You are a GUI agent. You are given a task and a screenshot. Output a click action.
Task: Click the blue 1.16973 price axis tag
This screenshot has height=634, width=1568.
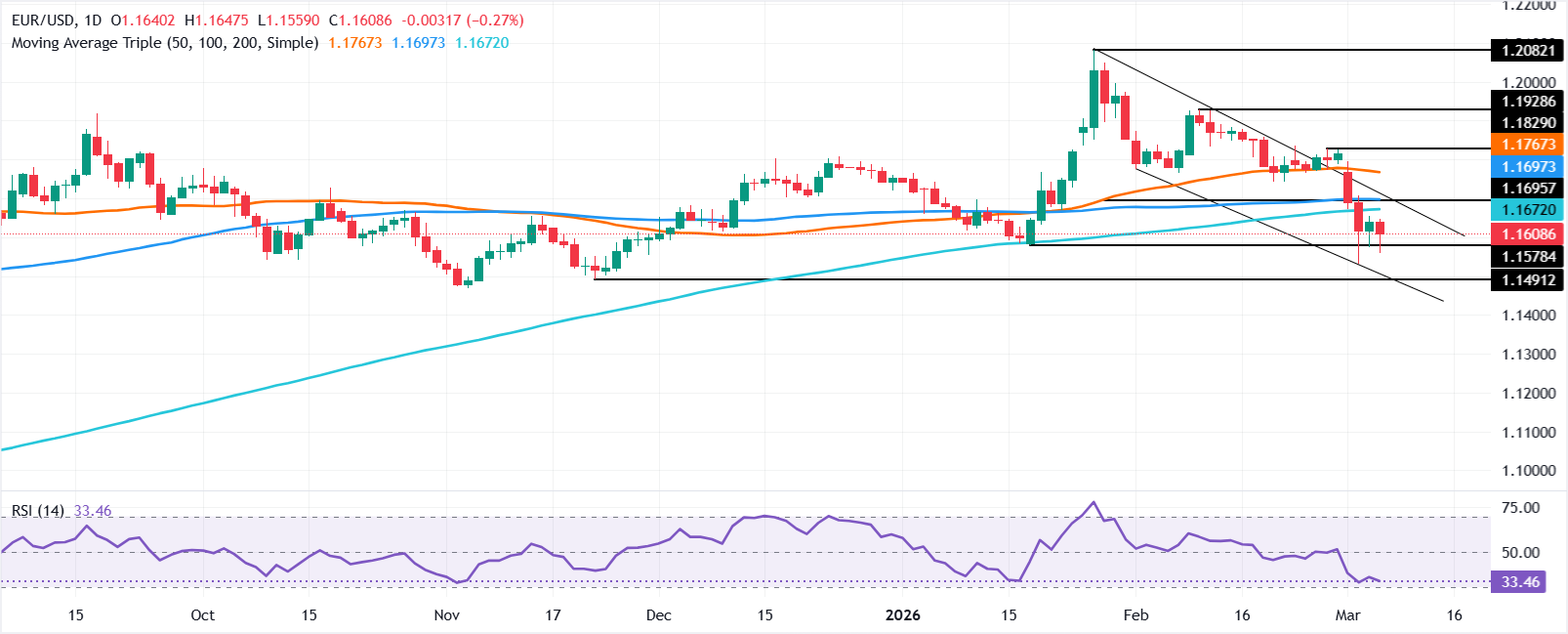[x=1527, y=168]
